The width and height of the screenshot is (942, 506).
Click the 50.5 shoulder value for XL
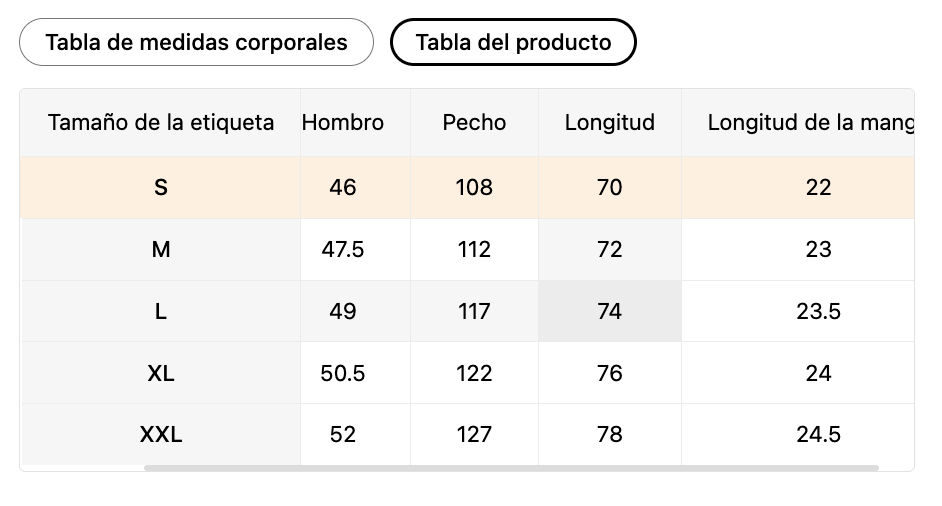point(343,373)
